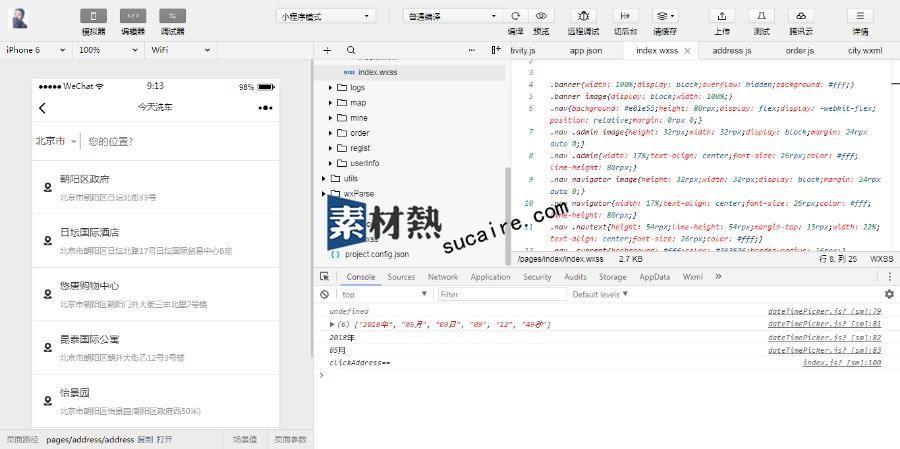Image resolution: width=900 pixels, height=449 pixels.
Task: Toggle the debugger panel button
Action: pos(172,16)
